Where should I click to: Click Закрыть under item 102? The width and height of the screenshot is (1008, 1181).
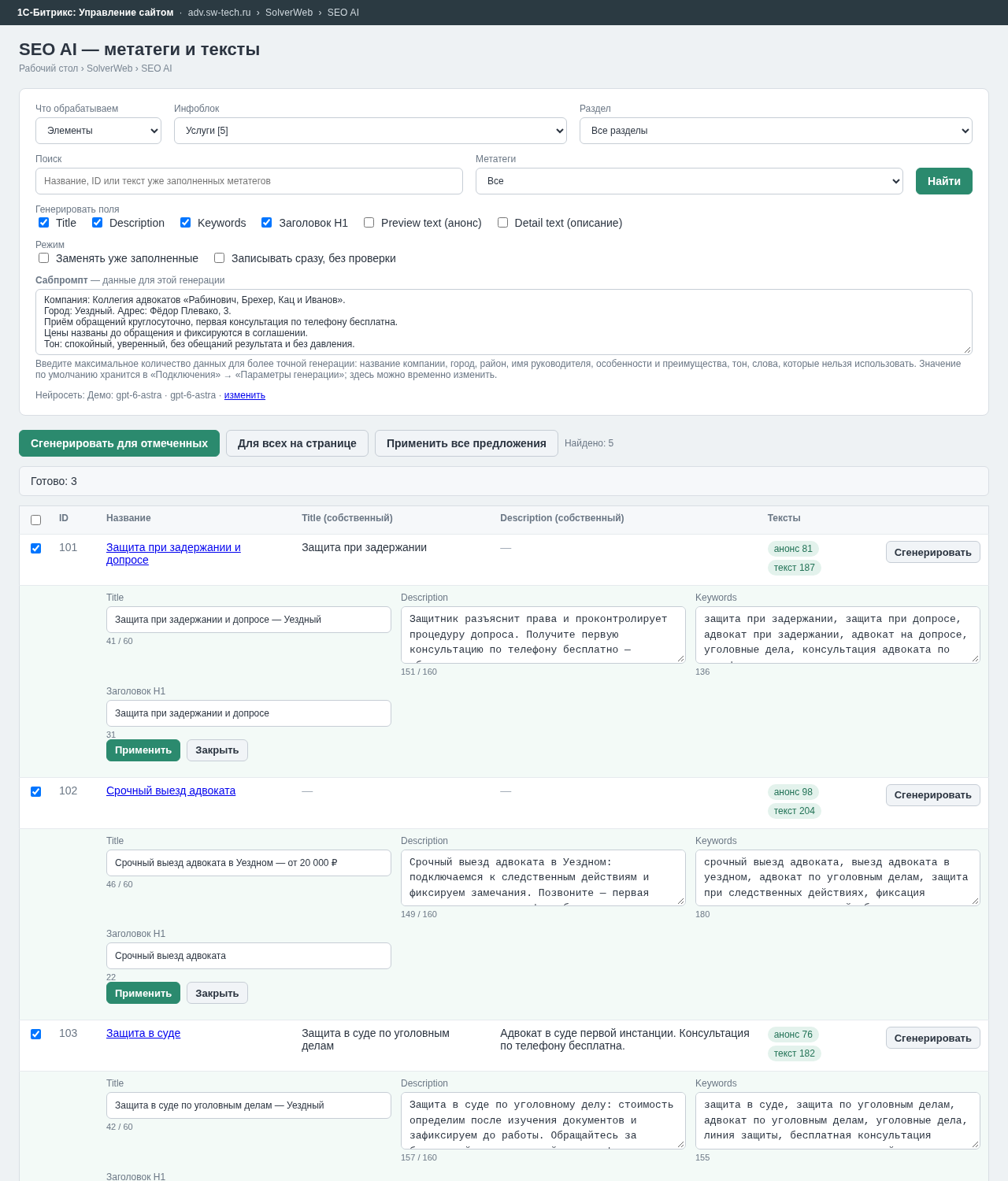pyautogui.click(x=217, y=993)
